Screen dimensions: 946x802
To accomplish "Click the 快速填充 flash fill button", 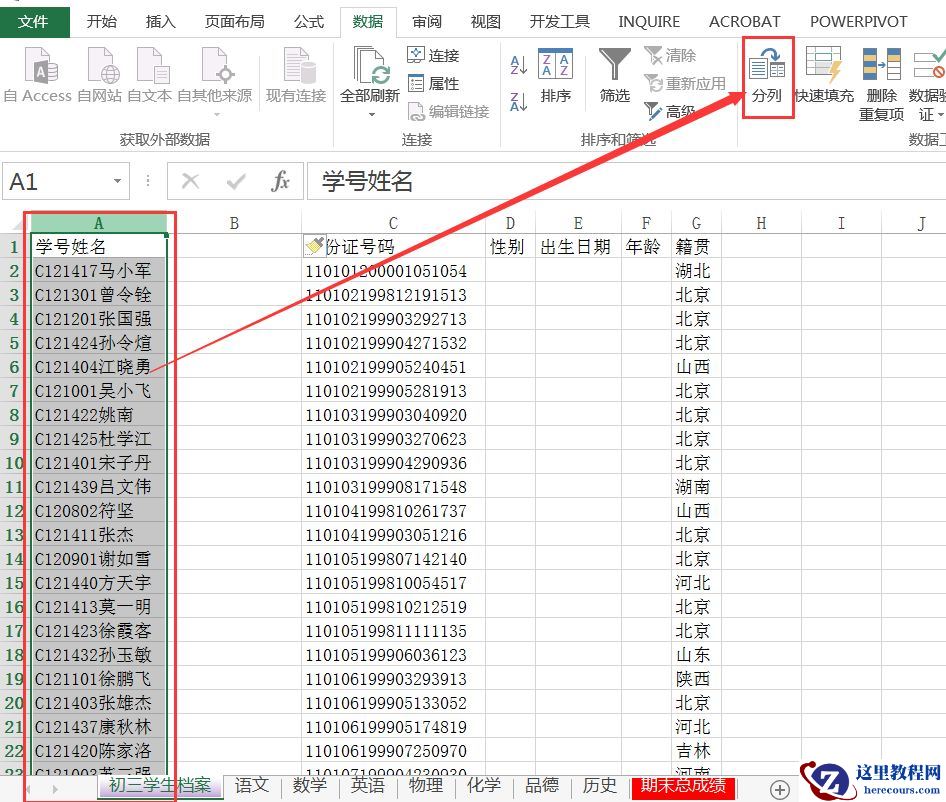I will (824, 75).
